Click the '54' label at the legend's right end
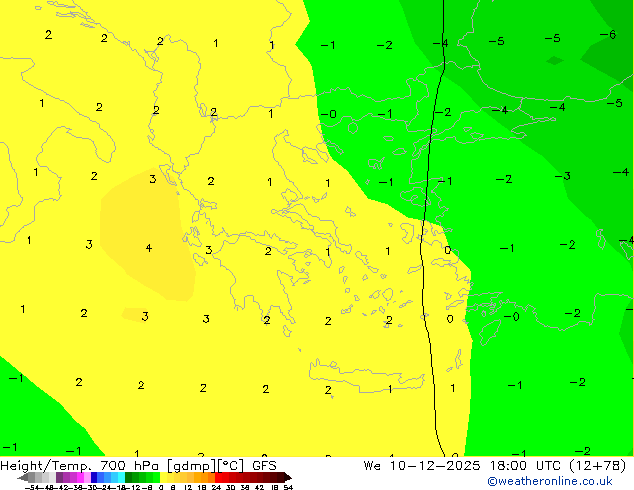The width and height of the screenshot is (634, 490). pyautogui.click(x=288, y=488)
